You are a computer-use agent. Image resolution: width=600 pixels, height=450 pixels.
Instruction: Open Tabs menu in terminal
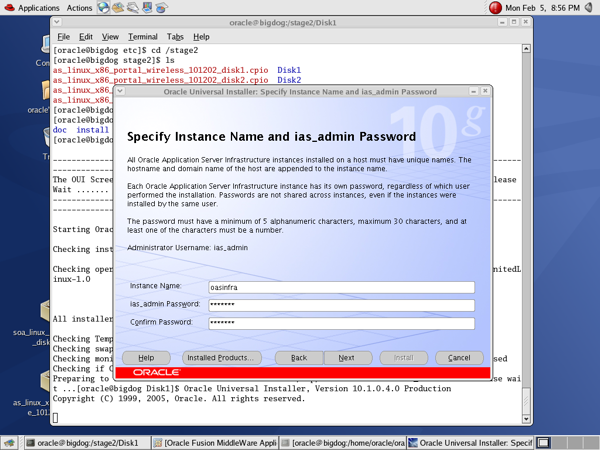pos(175,37)
